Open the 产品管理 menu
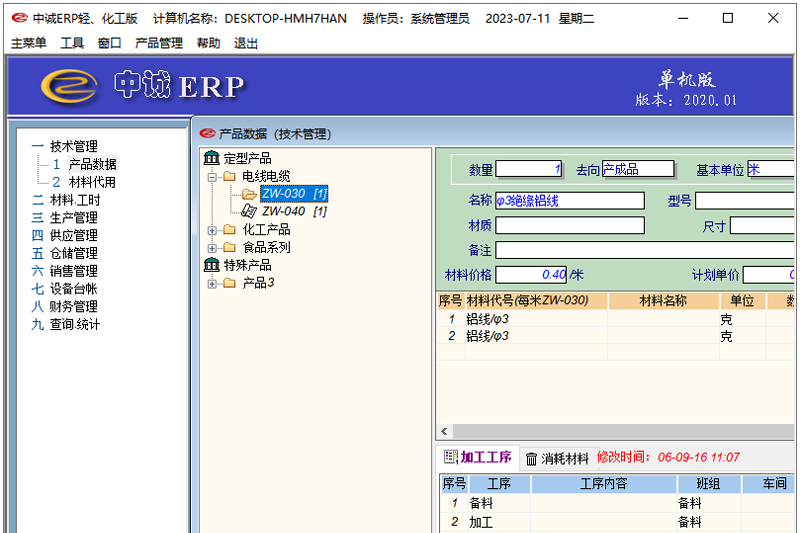Image resolution: width=800 pixels, height=533 pixels. pos(159,43)
